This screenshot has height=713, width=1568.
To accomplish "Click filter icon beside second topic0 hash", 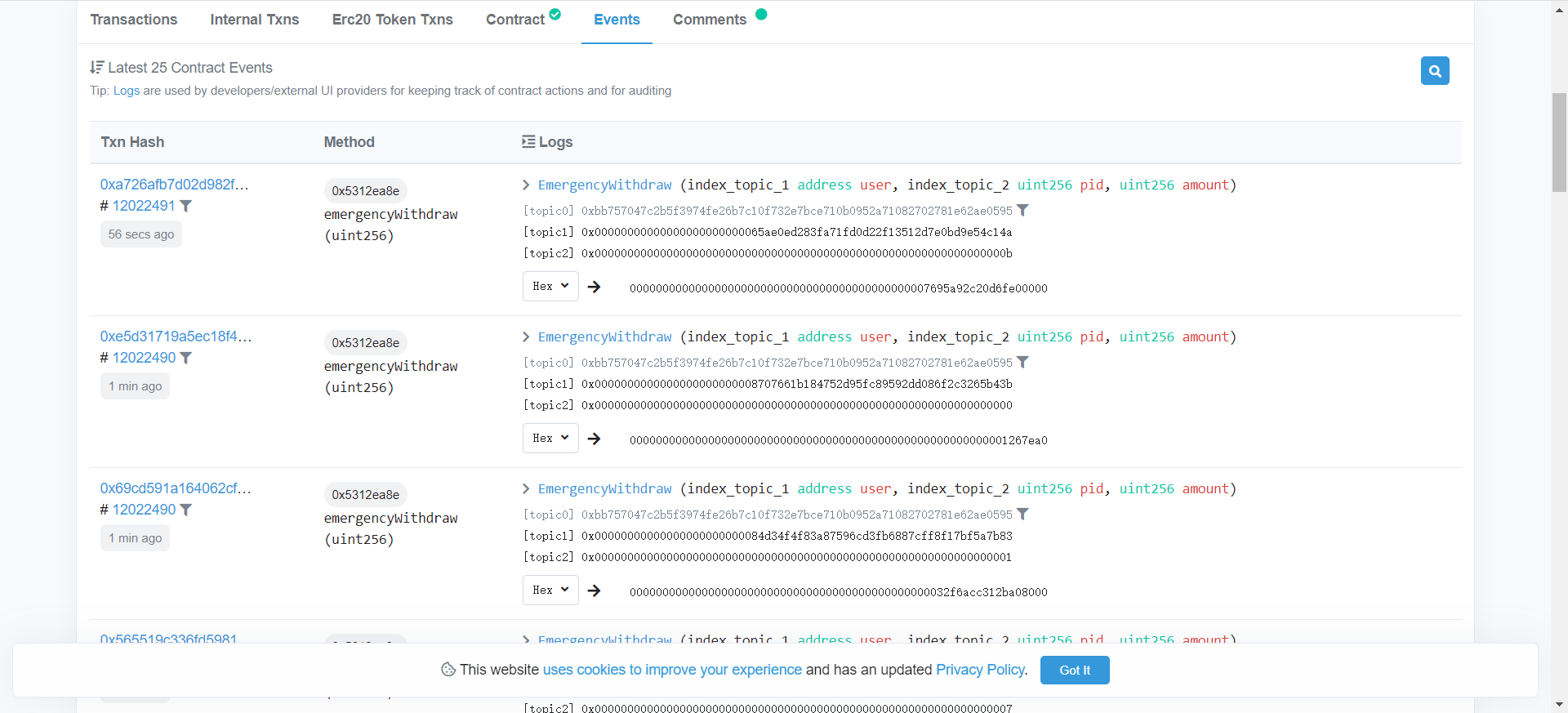I will 1022,363.
